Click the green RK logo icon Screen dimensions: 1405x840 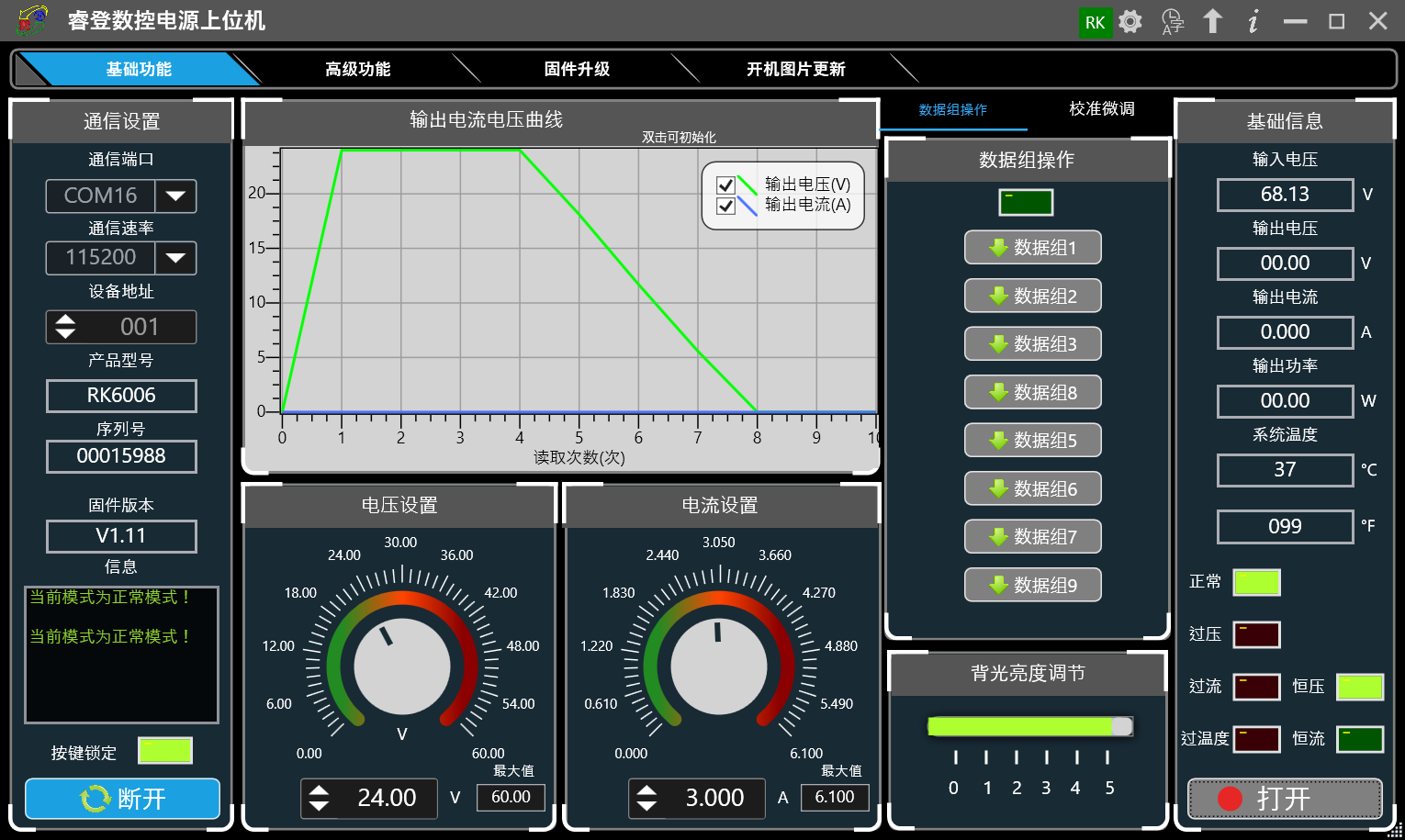1096,22
